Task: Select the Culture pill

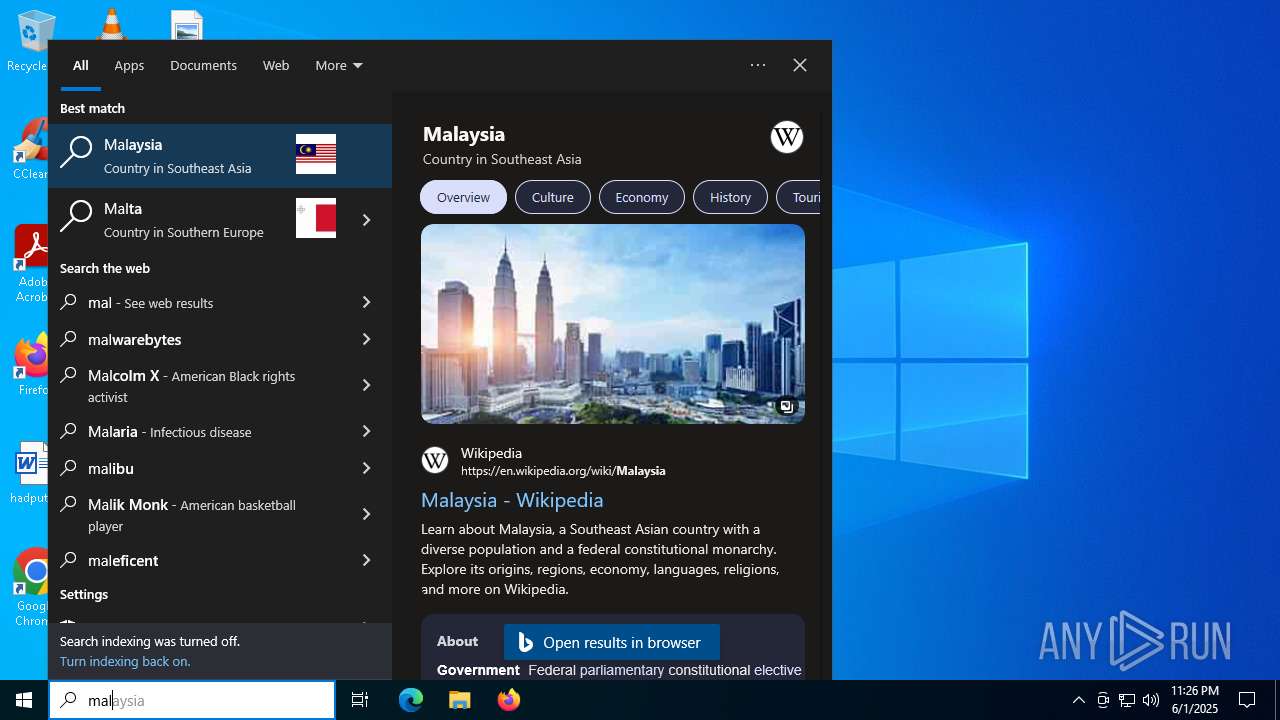Action: (553, 197)
